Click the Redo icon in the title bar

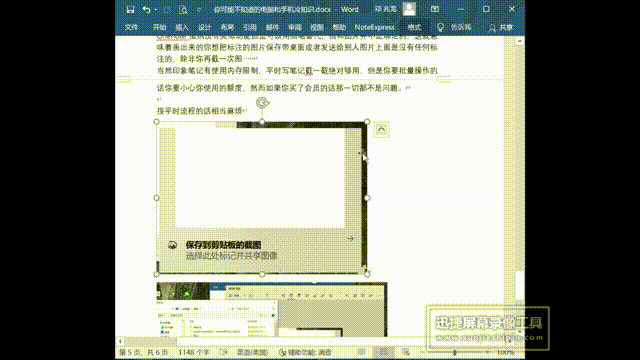click(x=167, y=9)
